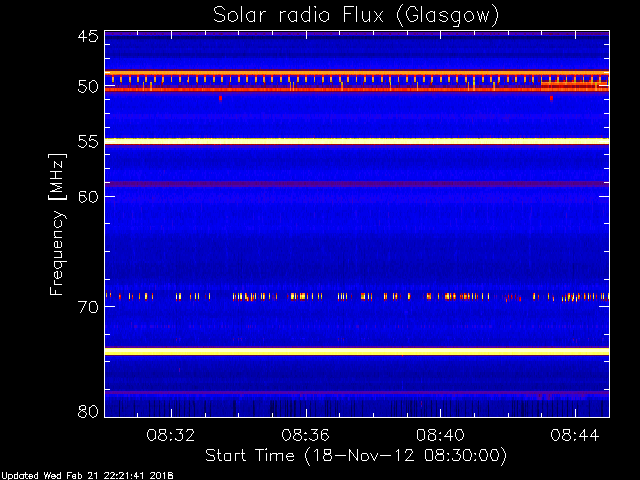
Task: Click the "08:40" time tick label
Action: (x=440, y=435)
